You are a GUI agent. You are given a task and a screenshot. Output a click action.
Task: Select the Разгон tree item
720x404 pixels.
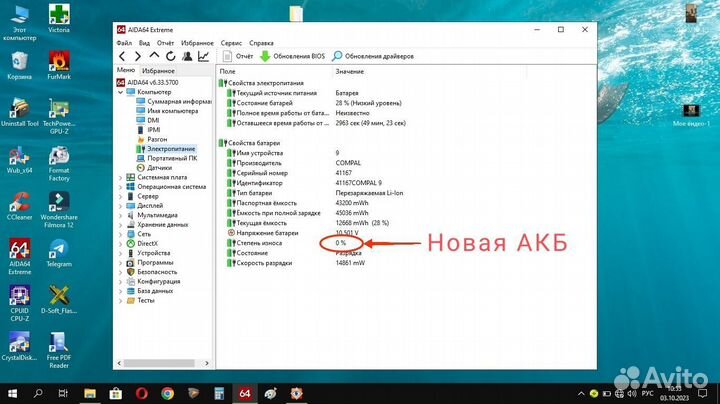tap(152, 139)
